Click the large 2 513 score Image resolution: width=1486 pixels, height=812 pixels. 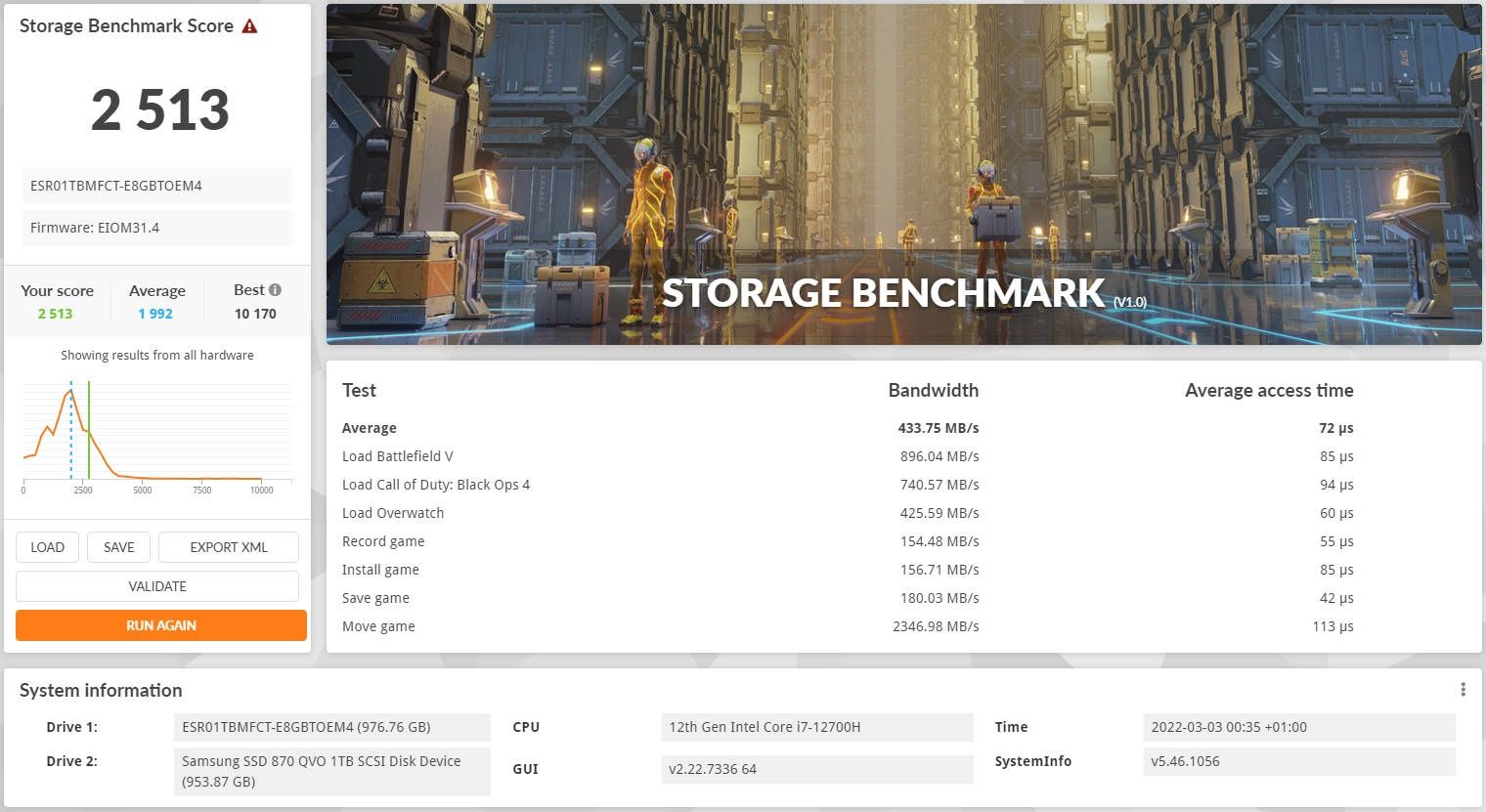[x=160, y=109]
